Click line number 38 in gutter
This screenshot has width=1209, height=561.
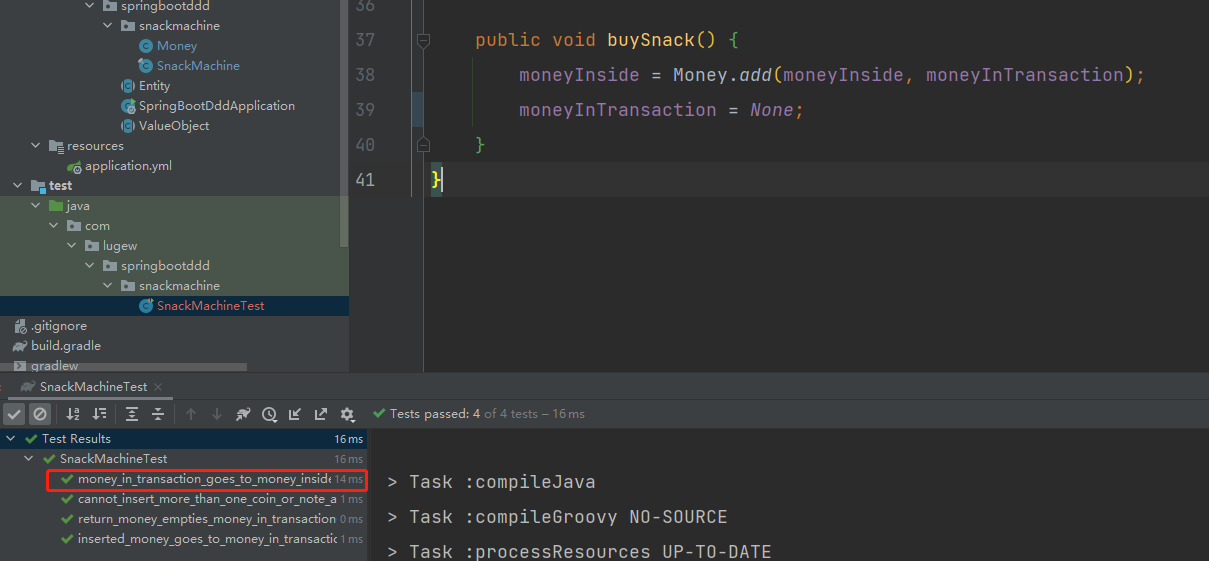pyautogui.click(x=365, y=75)
